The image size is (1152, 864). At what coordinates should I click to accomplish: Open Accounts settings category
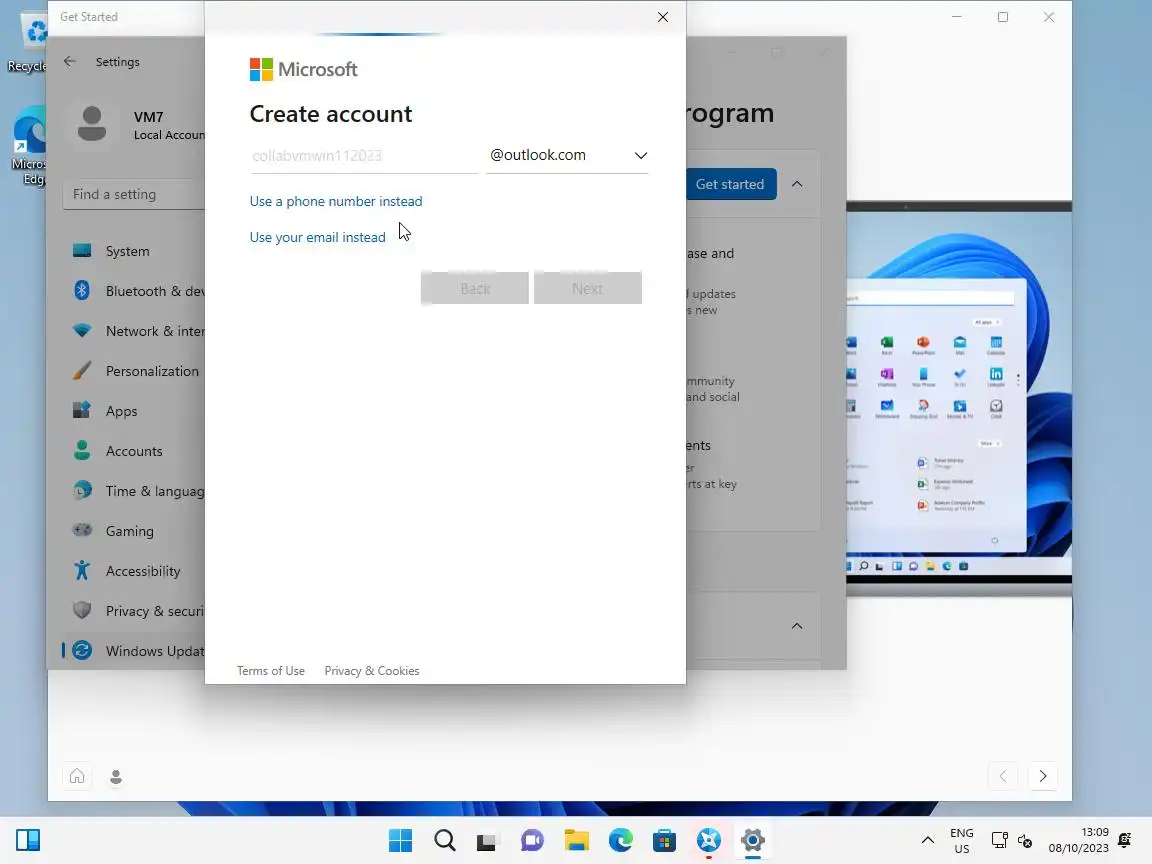pyautogui.click(x=134, y=451)
